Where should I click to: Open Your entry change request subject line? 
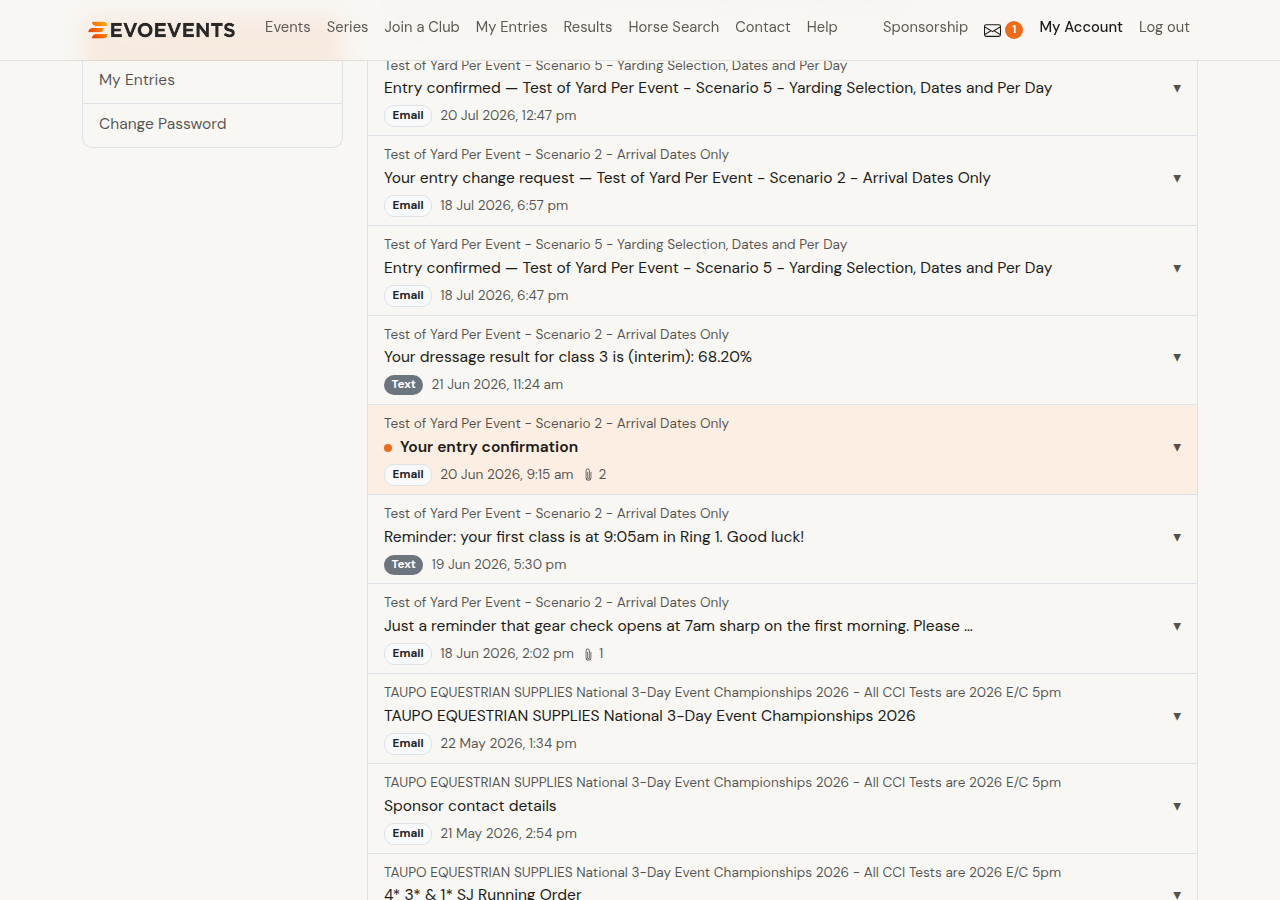687,178
